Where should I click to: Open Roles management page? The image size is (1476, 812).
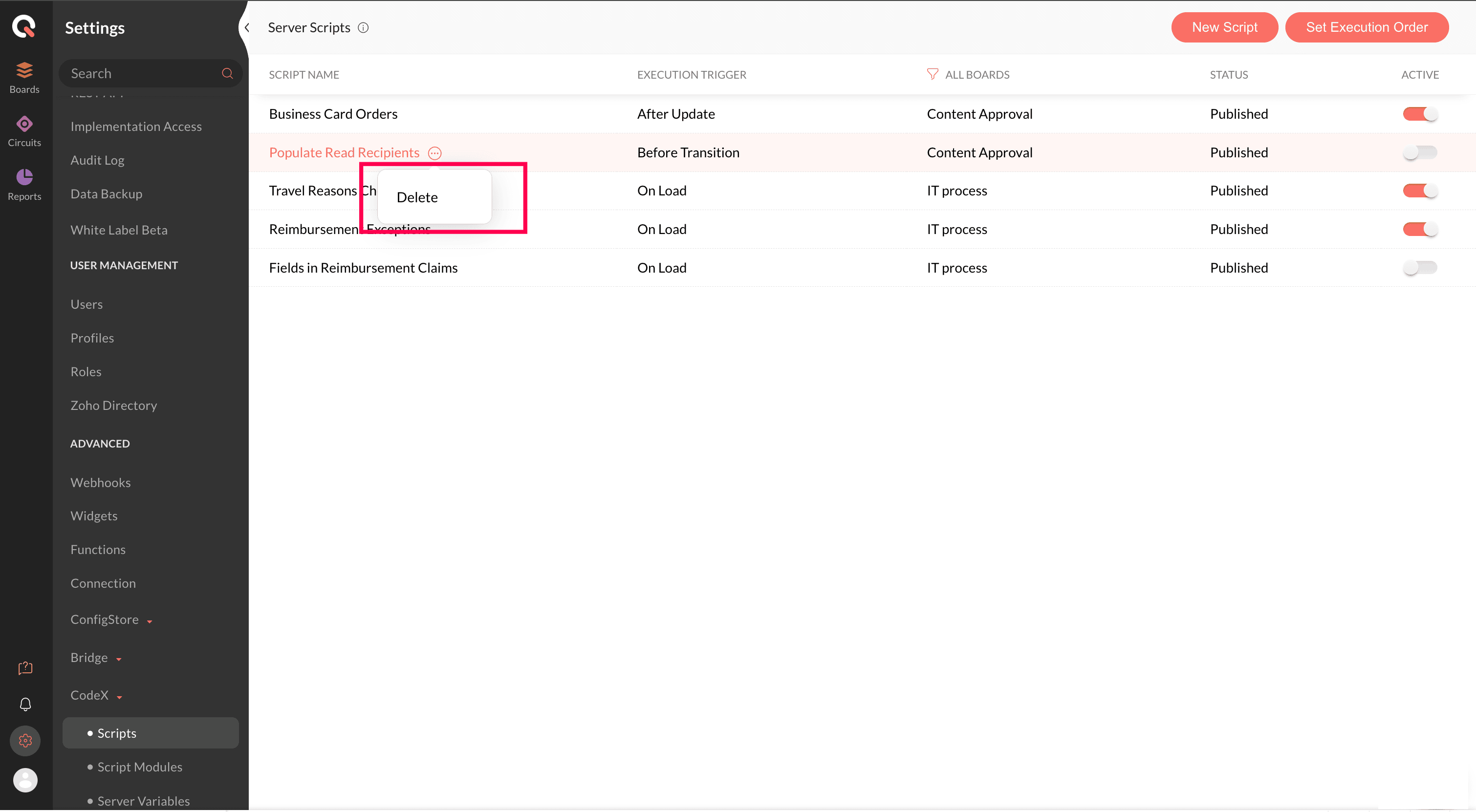point(86,372)
